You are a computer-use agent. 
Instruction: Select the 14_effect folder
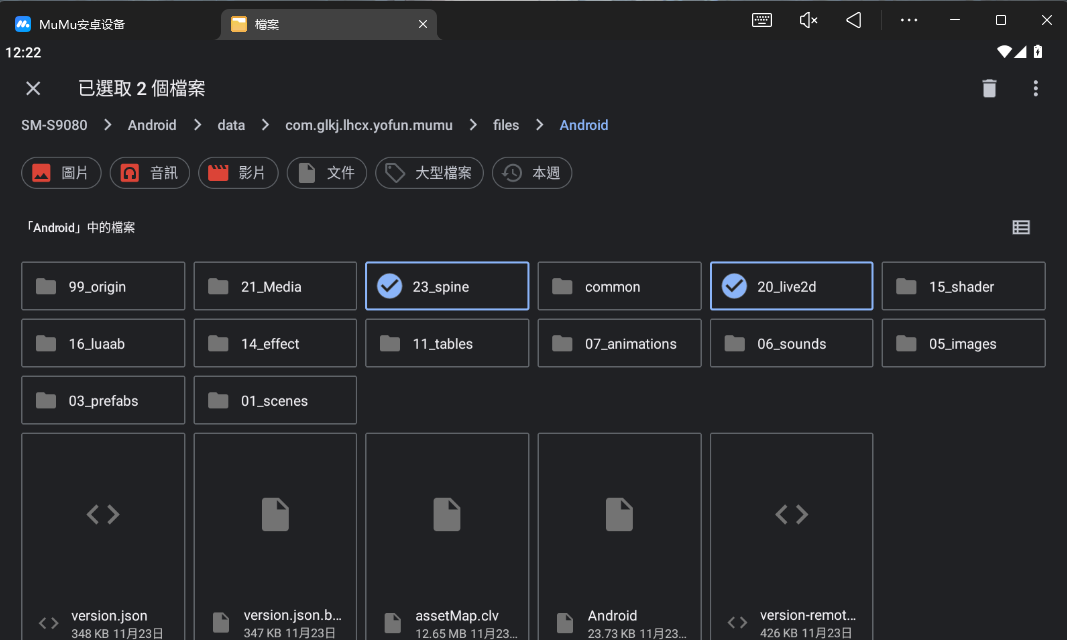tap(275, 343)
